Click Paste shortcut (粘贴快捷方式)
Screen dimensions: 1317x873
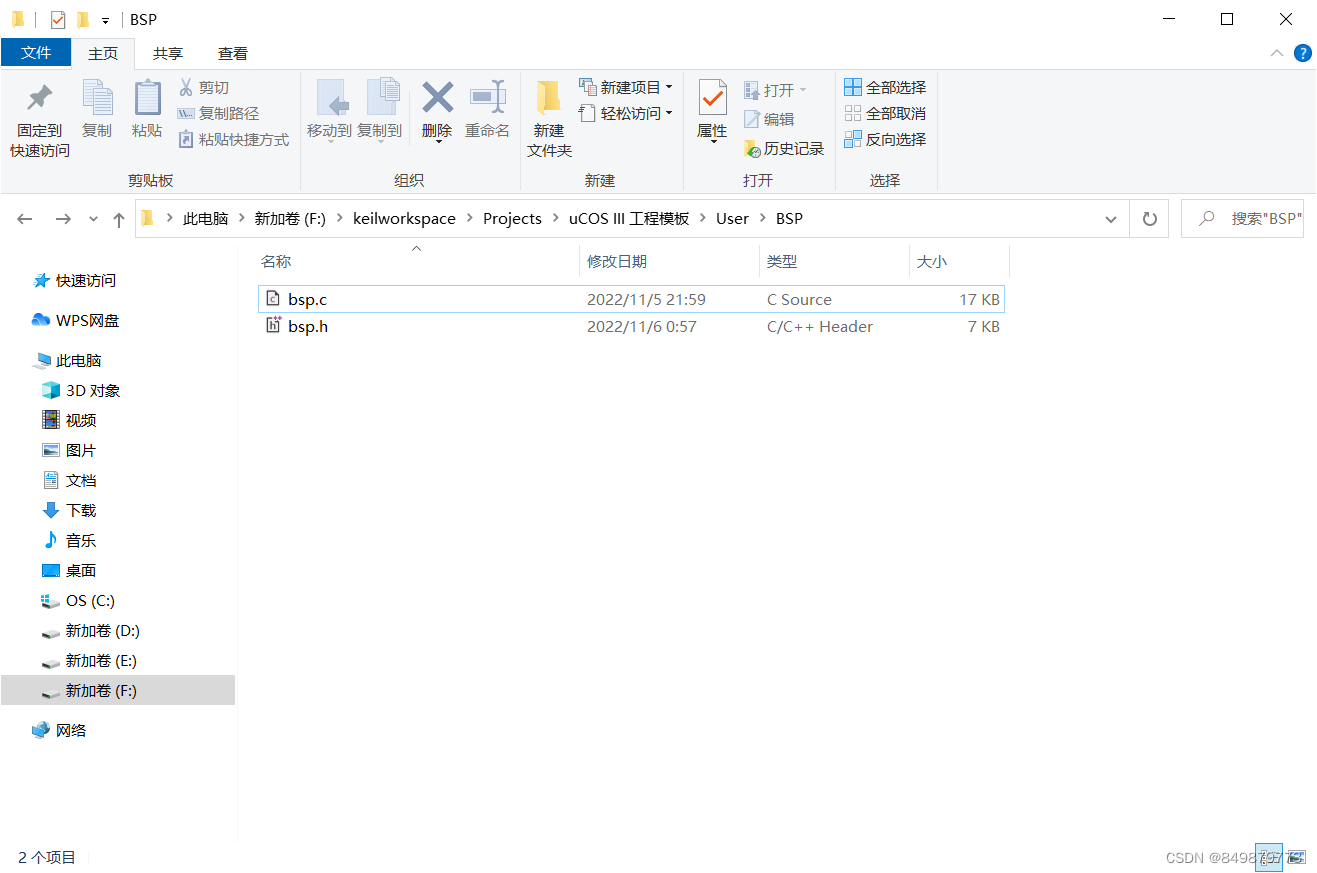pos(233,140)
